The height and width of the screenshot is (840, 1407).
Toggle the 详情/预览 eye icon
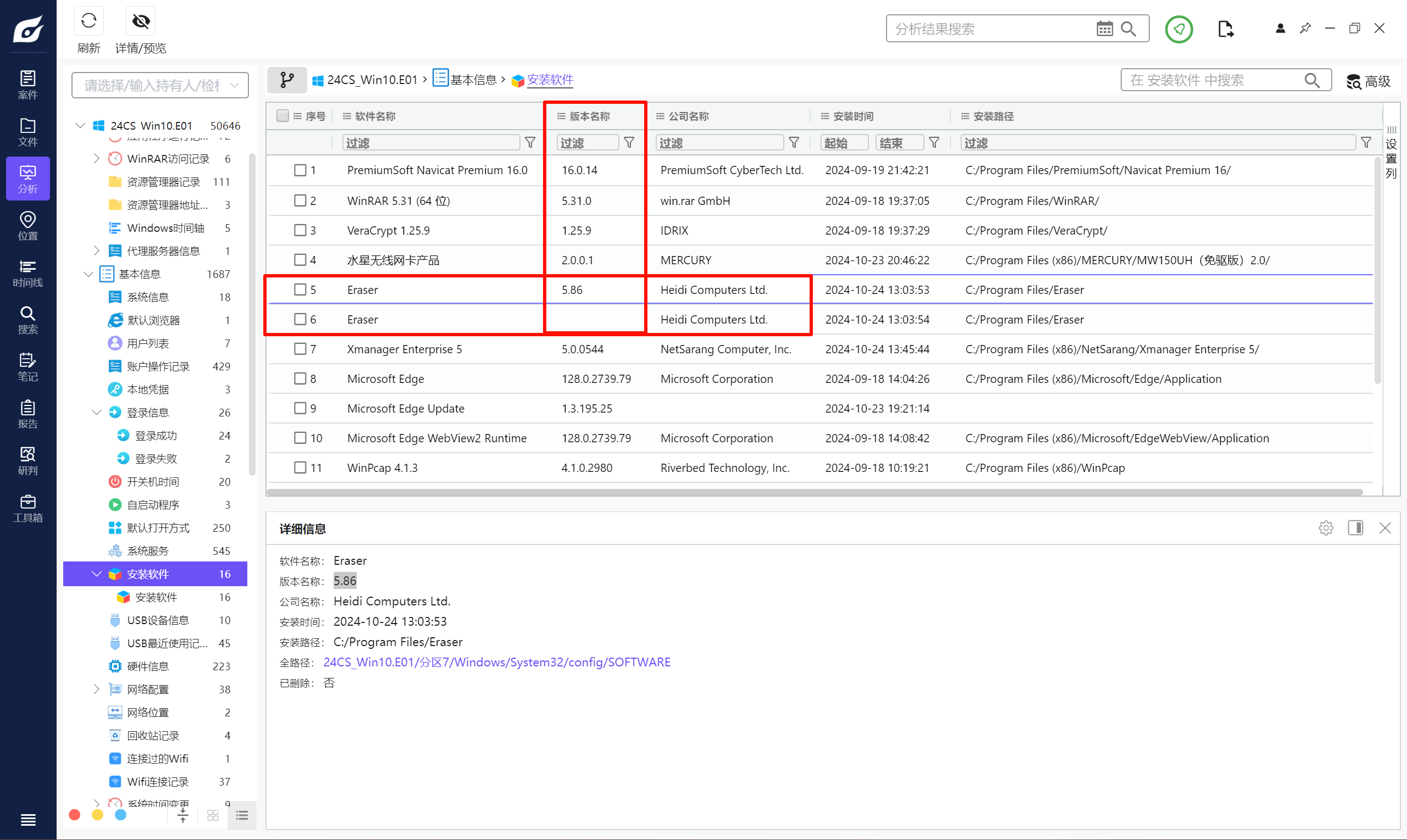140,21
